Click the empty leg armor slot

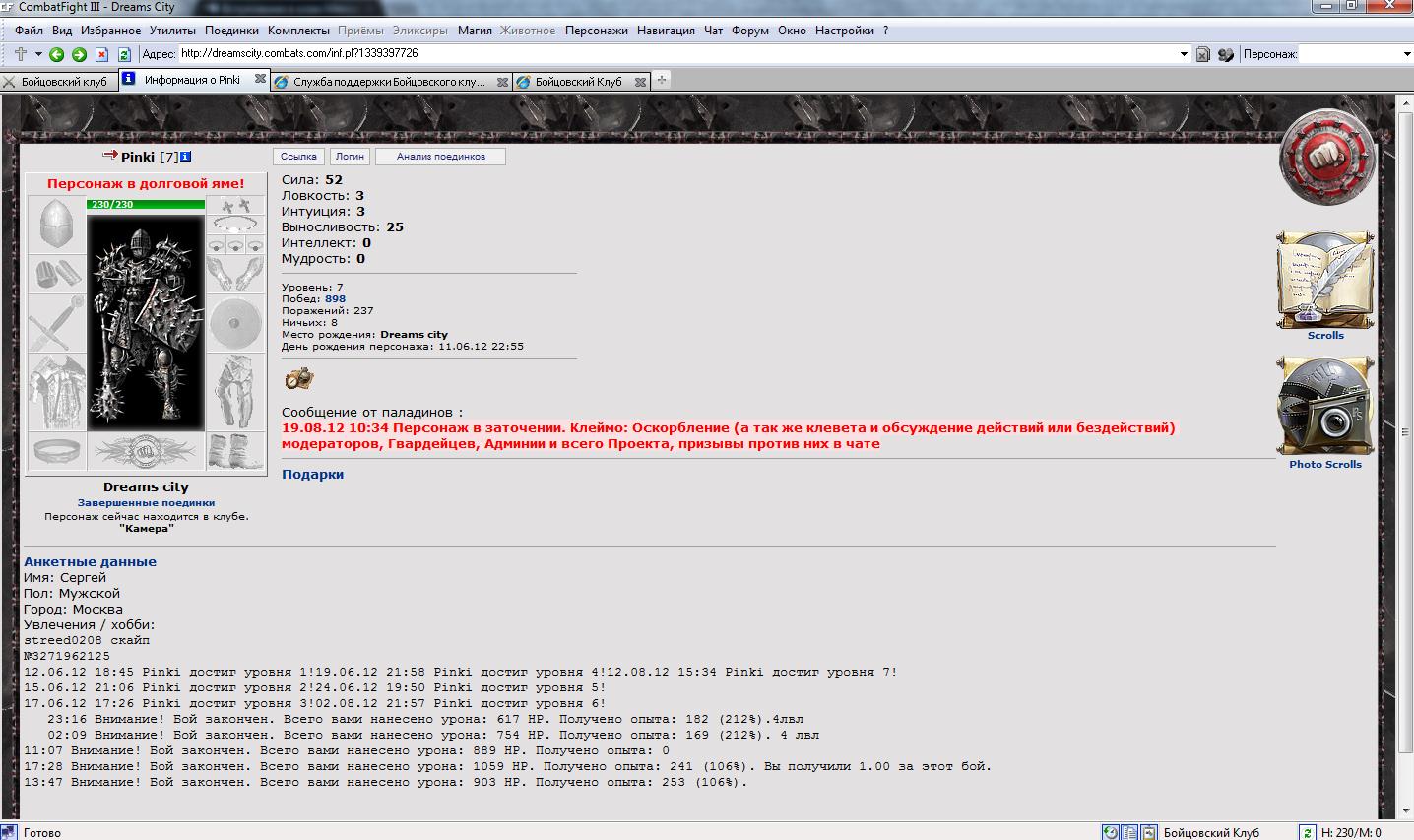(x=235, y=392)
